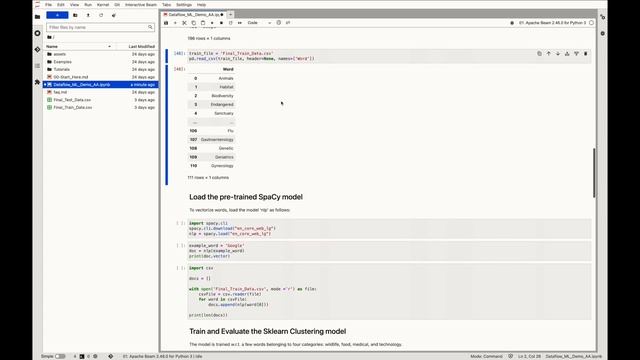This screenshot has width=640, height=360.
Task: Delete the active cell with trash icon
Action: [586, 53]
